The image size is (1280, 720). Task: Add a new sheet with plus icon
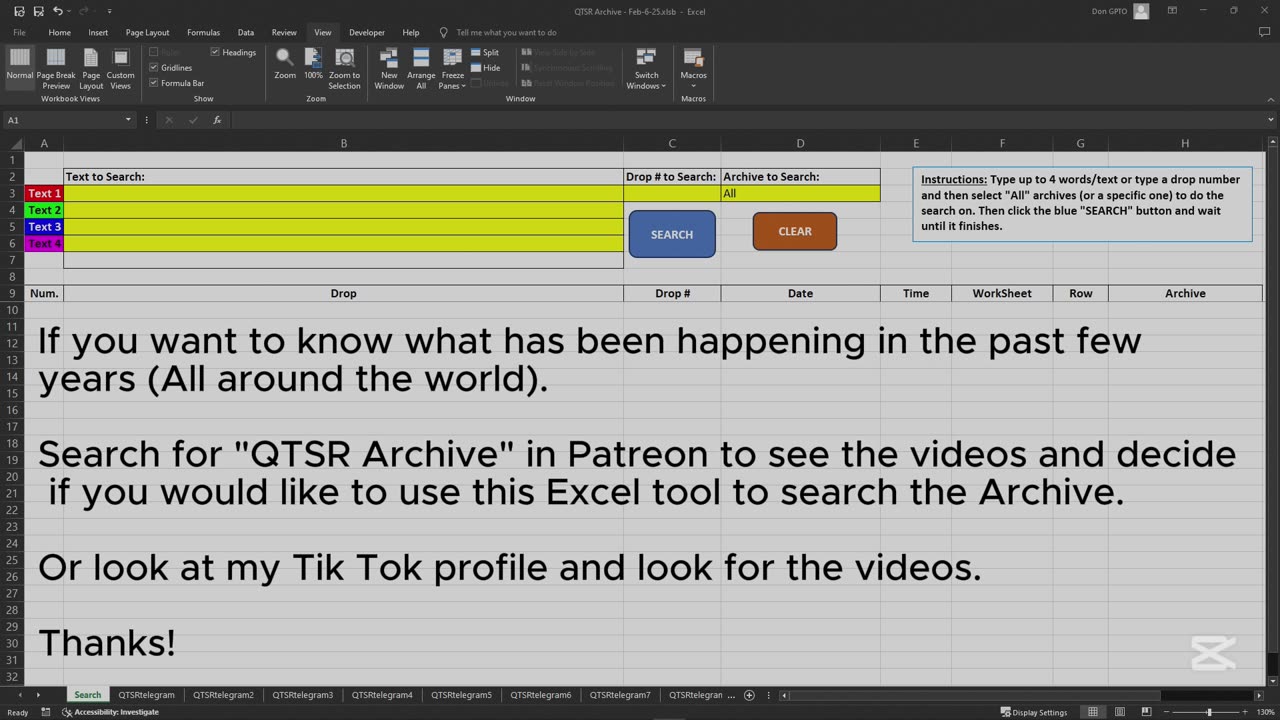(749, 695)
